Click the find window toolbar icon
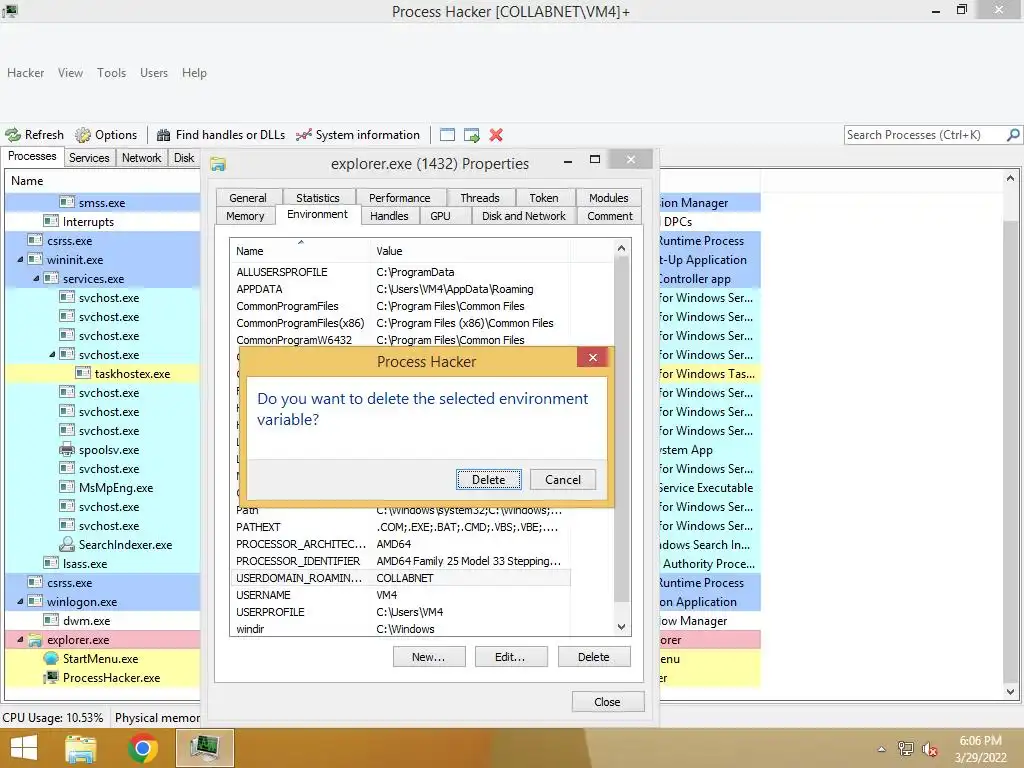This screenshot has width=1024, height=768. tap(447, 135)
